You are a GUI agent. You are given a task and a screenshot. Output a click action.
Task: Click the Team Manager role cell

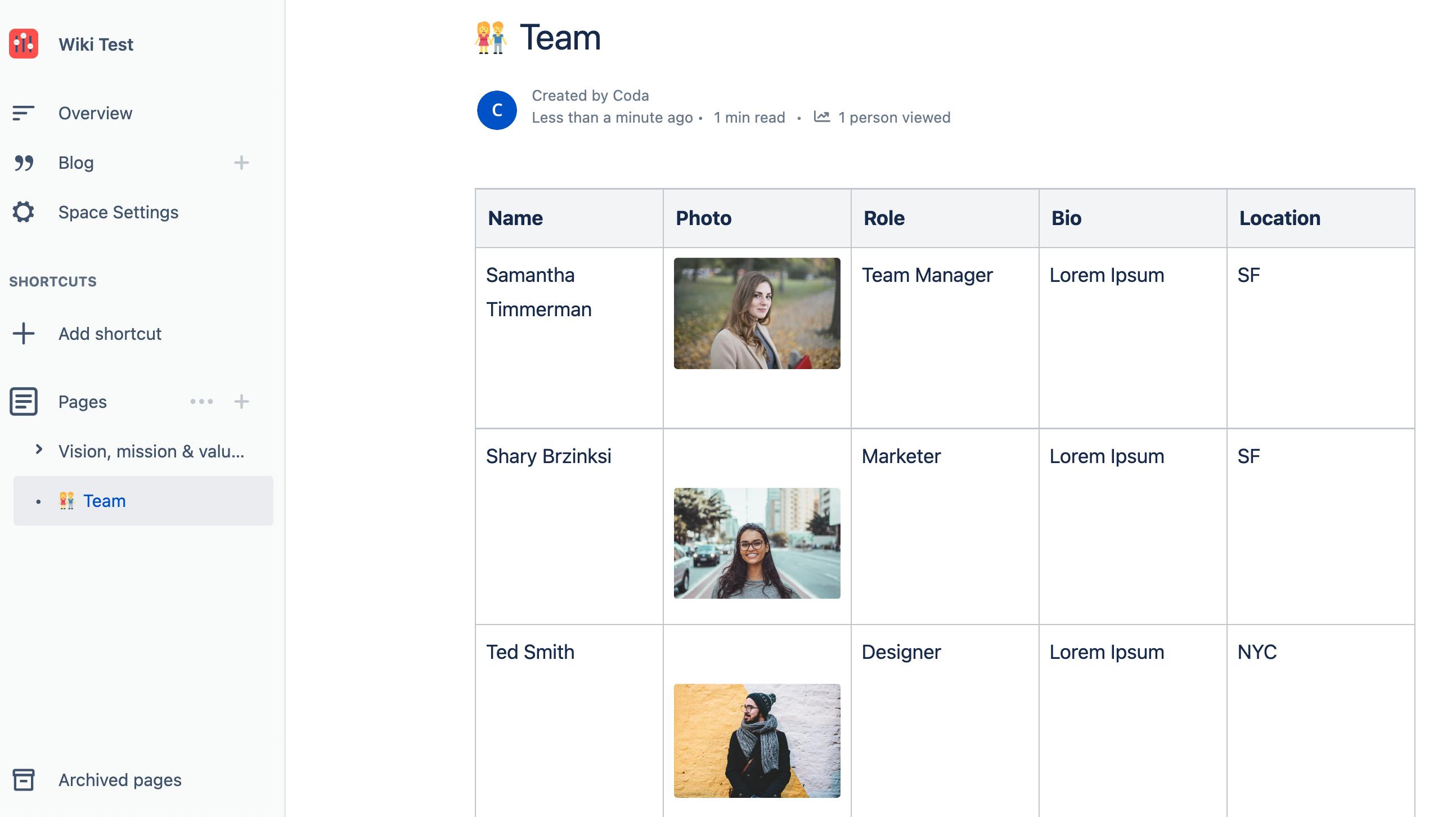tap(945, 338)
